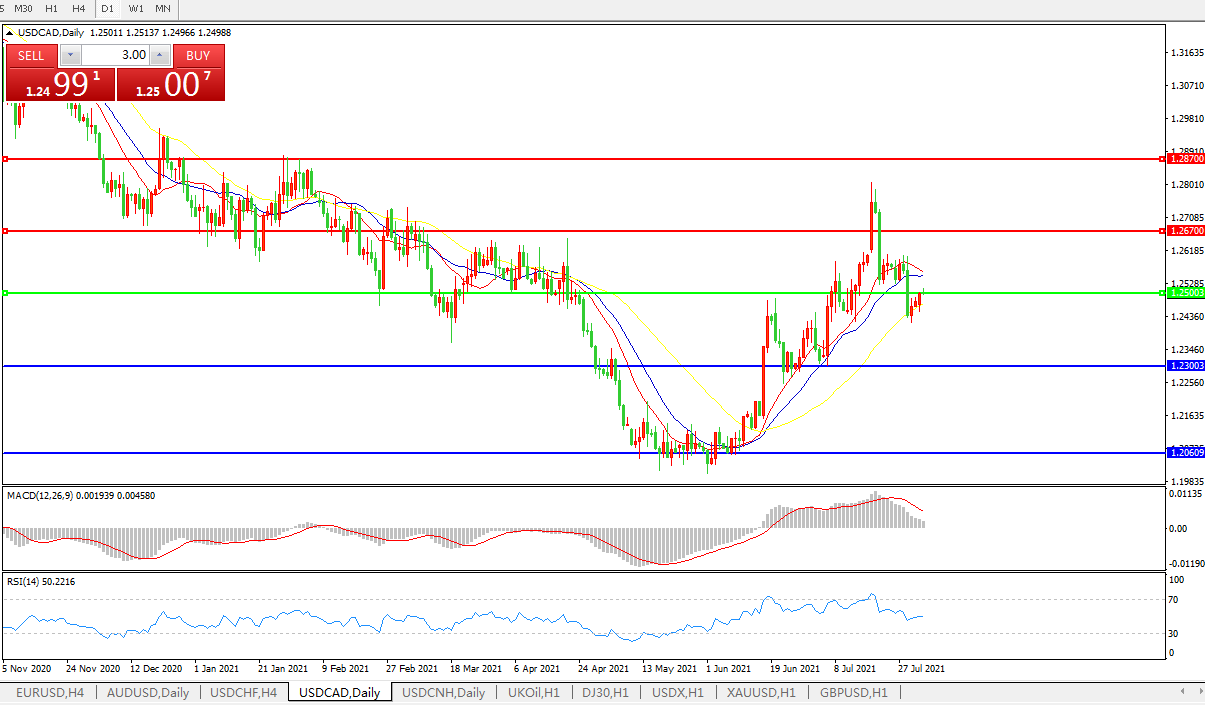
Task: Select the red 1.28700 resistance line label
Action: 1186,159
